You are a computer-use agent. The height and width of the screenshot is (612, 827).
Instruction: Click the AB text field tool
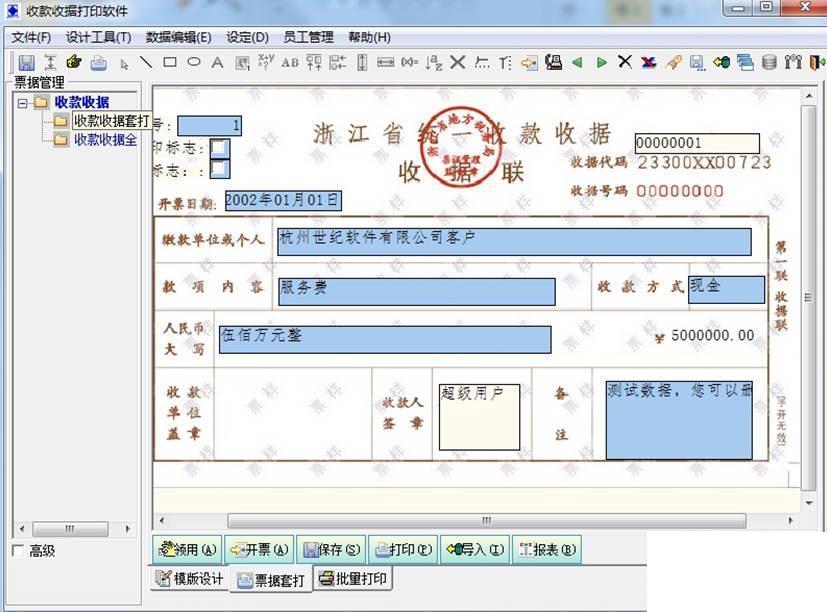(x=290, y=63)
